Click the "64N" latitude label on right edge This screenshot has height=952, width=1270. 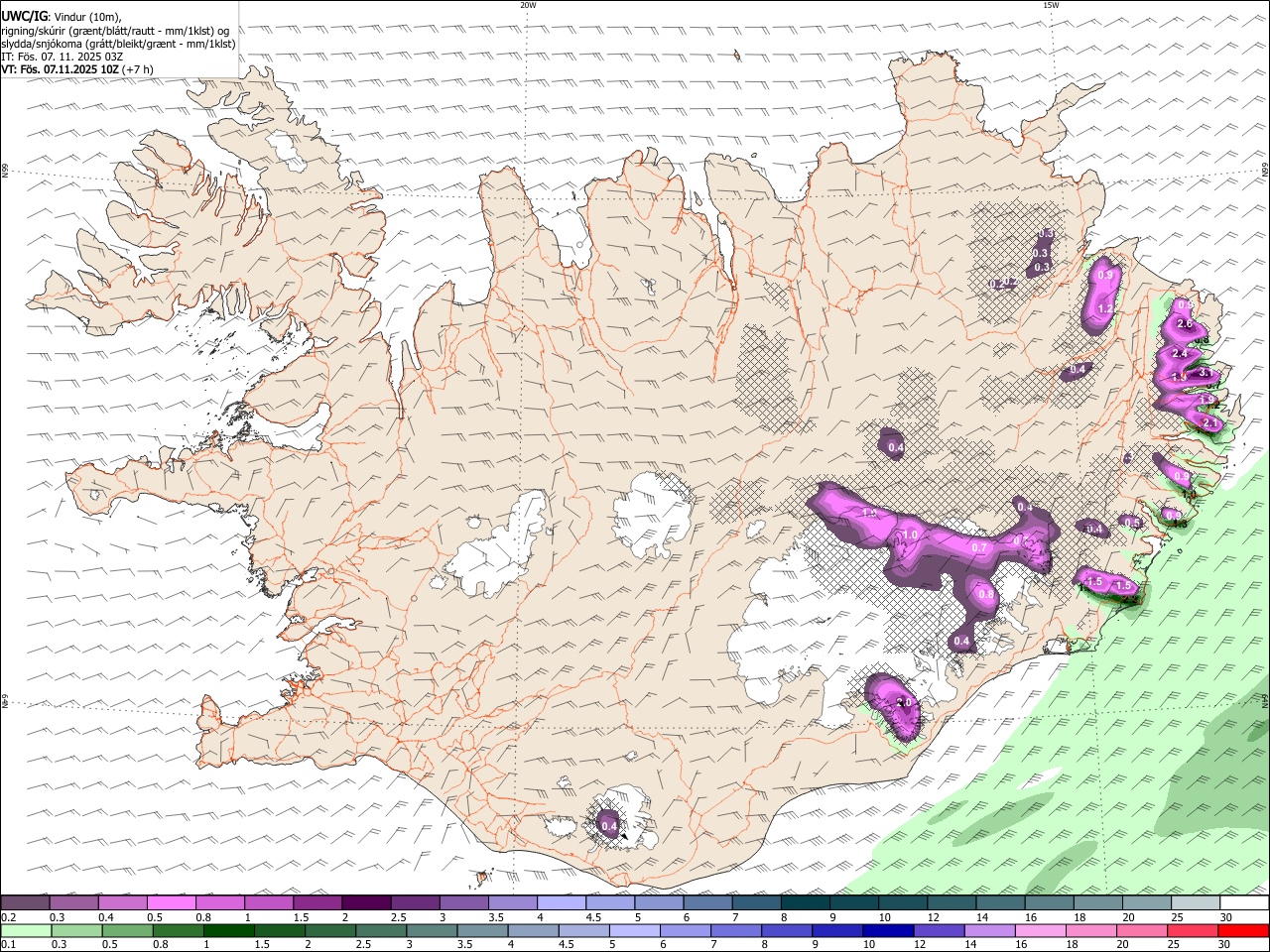1265,701
